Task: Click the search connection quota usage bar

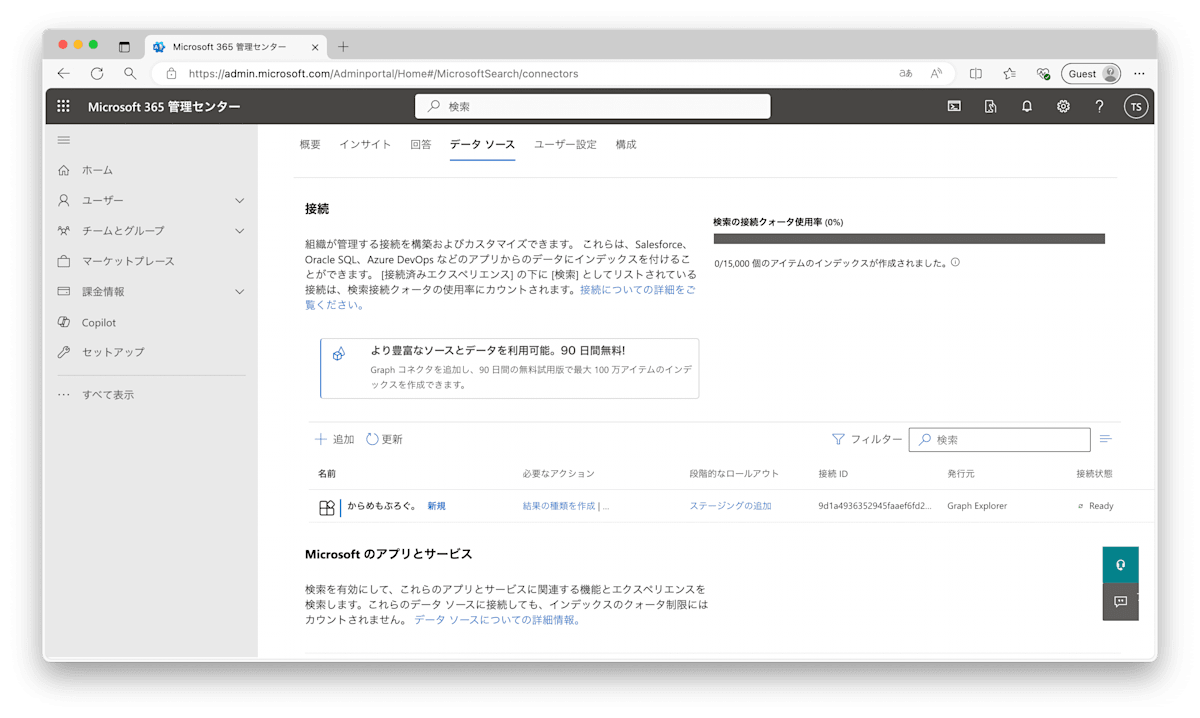Action: pos(909,239)
